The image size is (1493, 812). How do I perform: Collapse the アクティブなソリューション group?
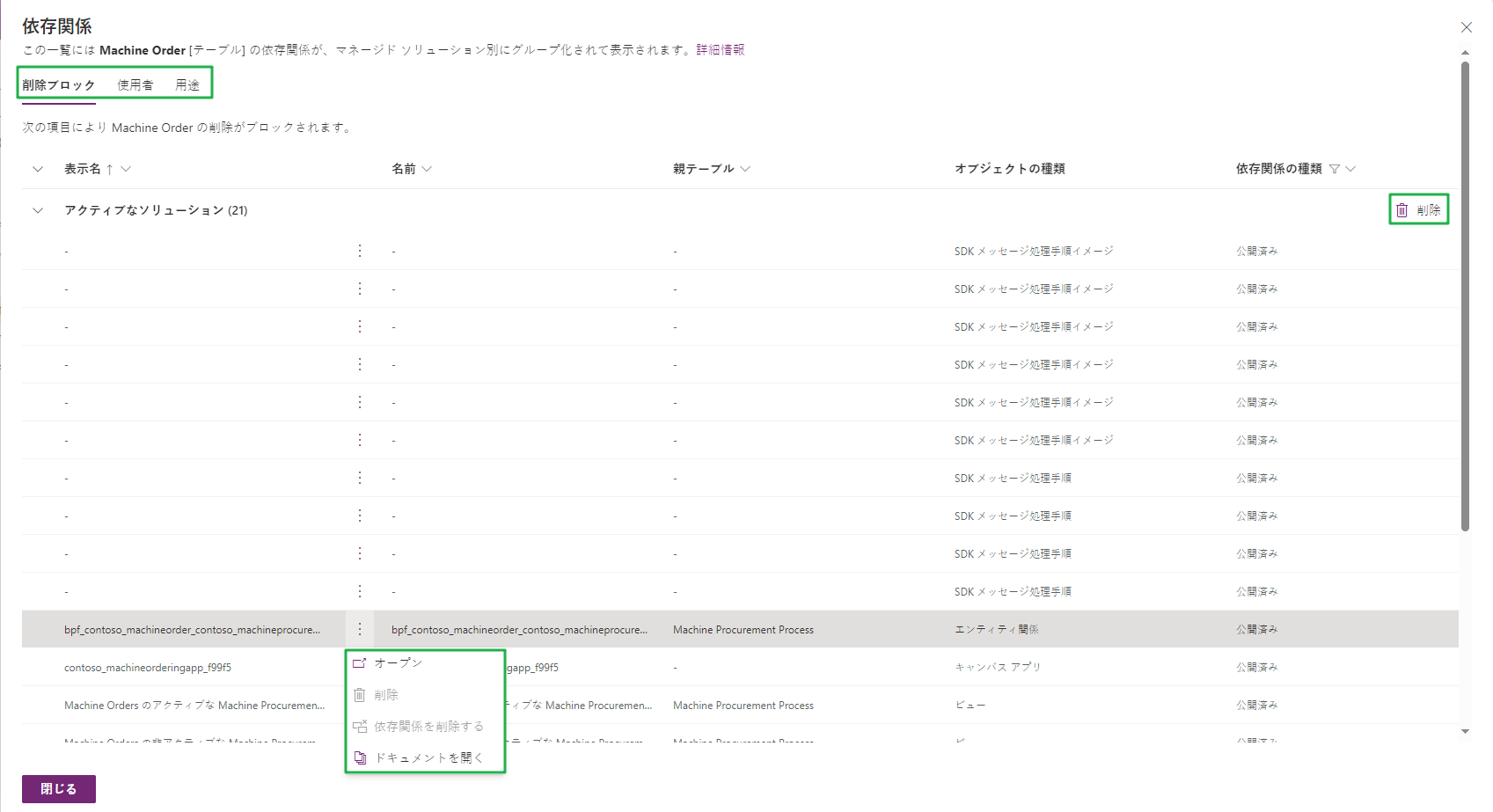point(37,210)
